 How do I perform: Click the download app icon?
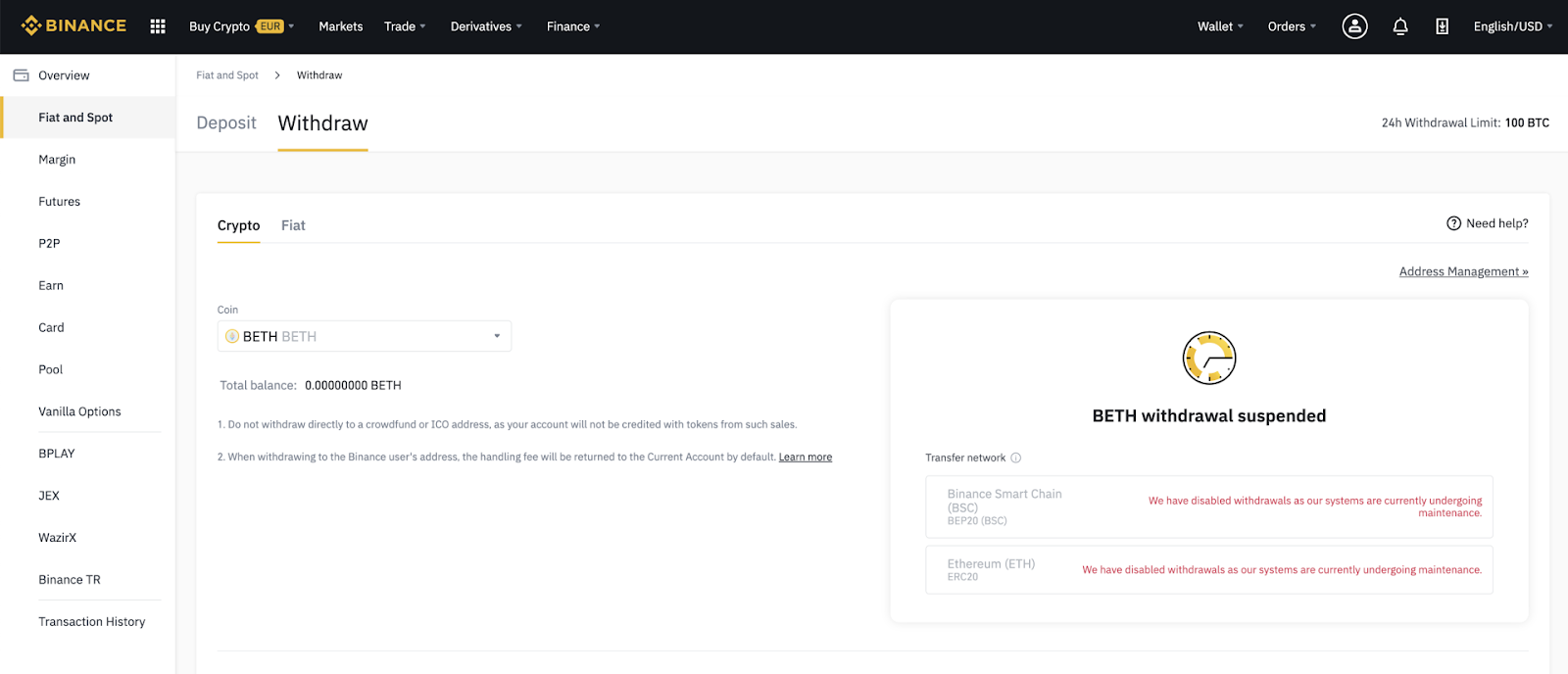pyautogui.click(x=1442, y=26)
